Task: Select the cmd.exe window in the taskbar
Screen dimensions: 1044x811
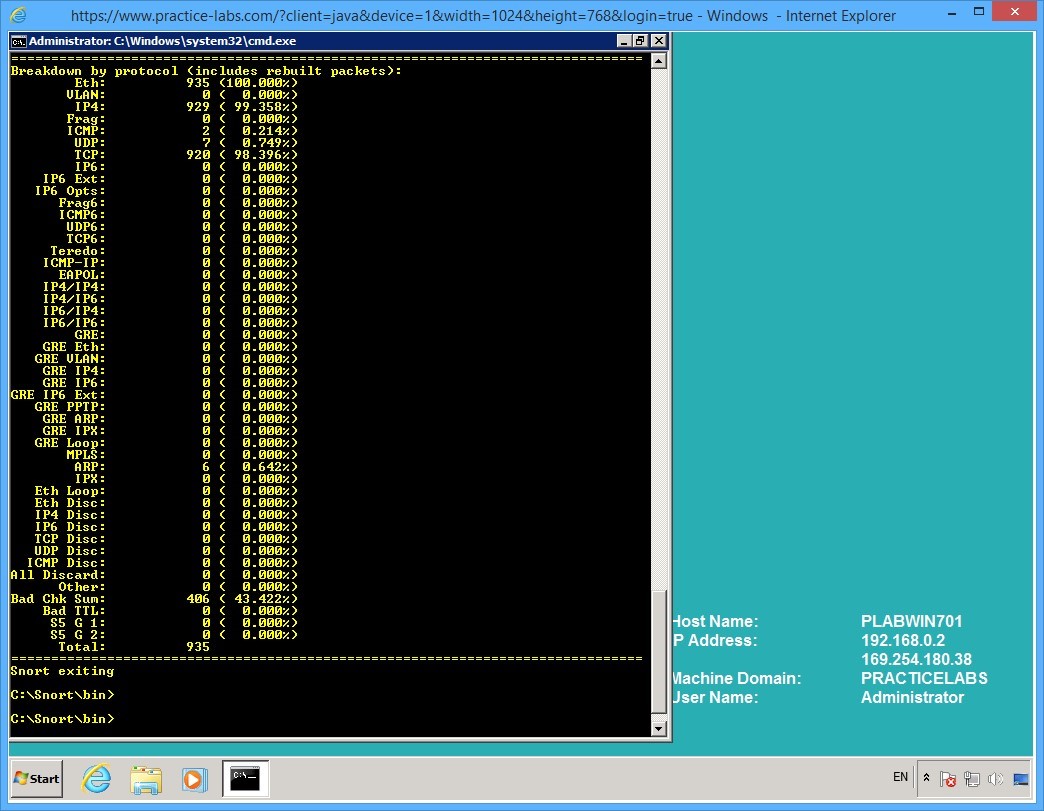Action: tap(244, 779)
